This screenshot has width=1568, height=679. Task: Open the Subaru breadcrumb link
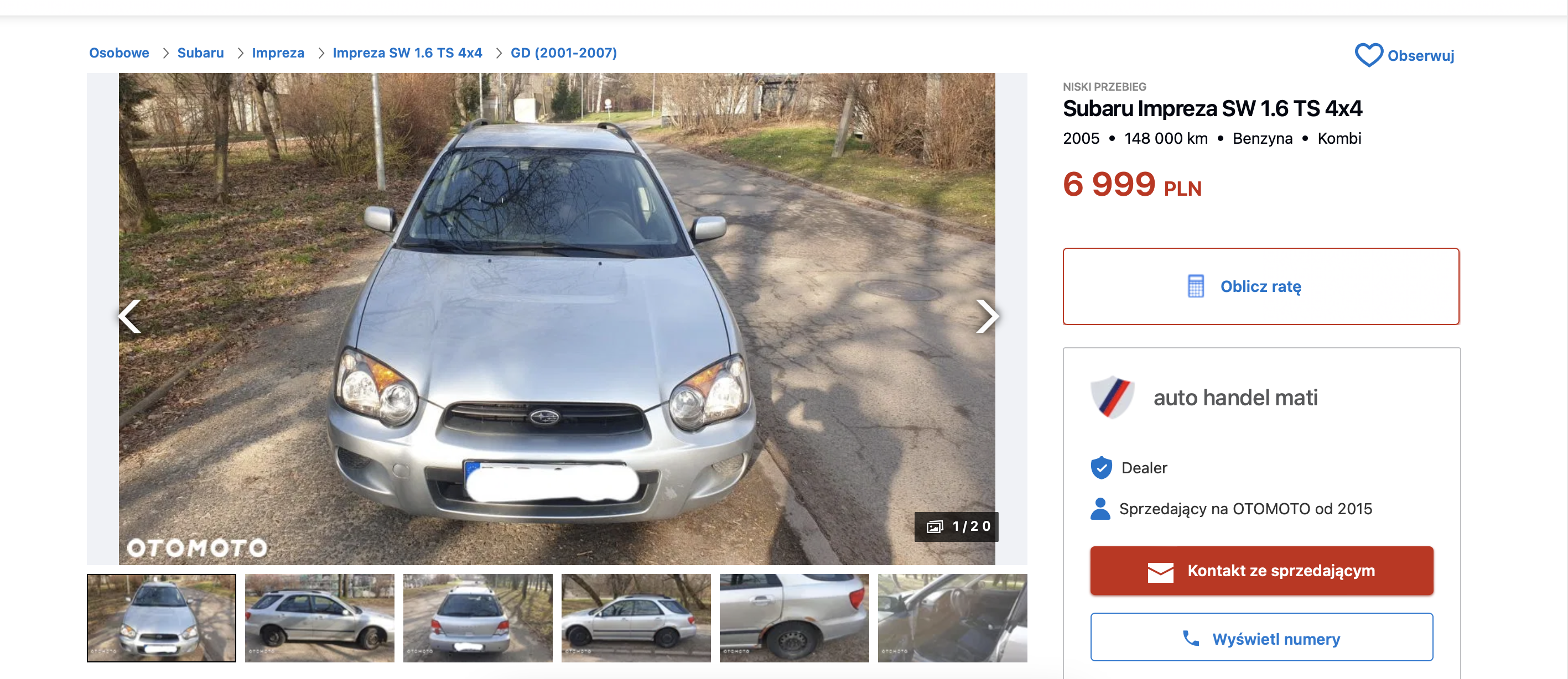click(x=200, y=53)
